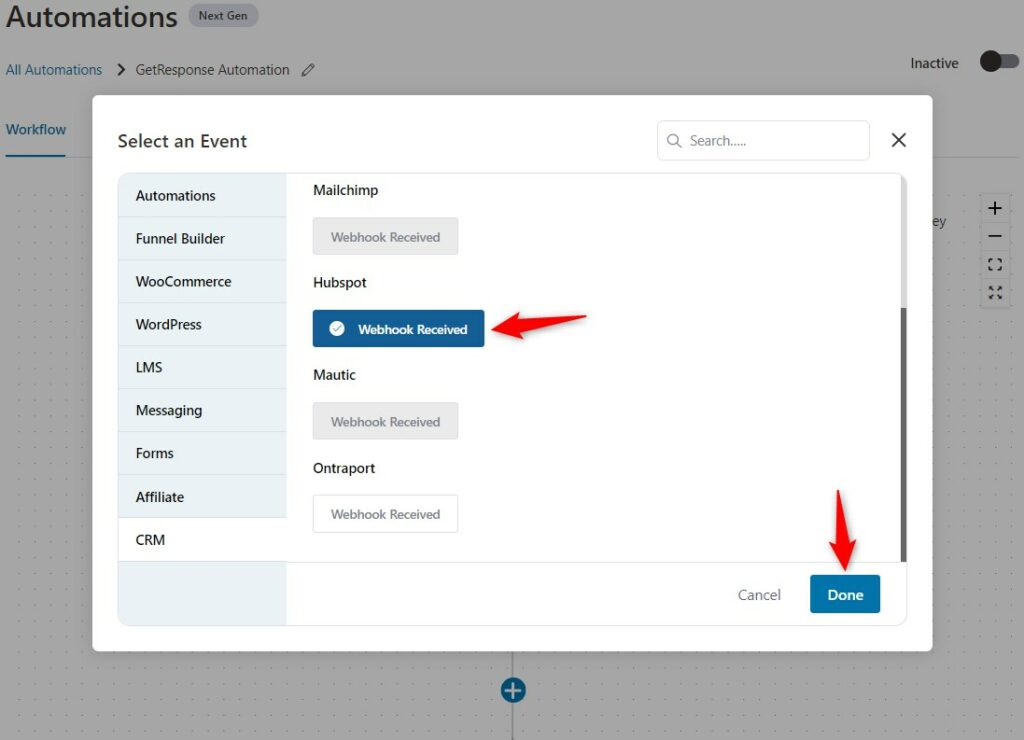Select Mailchimp Webhook Received event

coord(385,236)
